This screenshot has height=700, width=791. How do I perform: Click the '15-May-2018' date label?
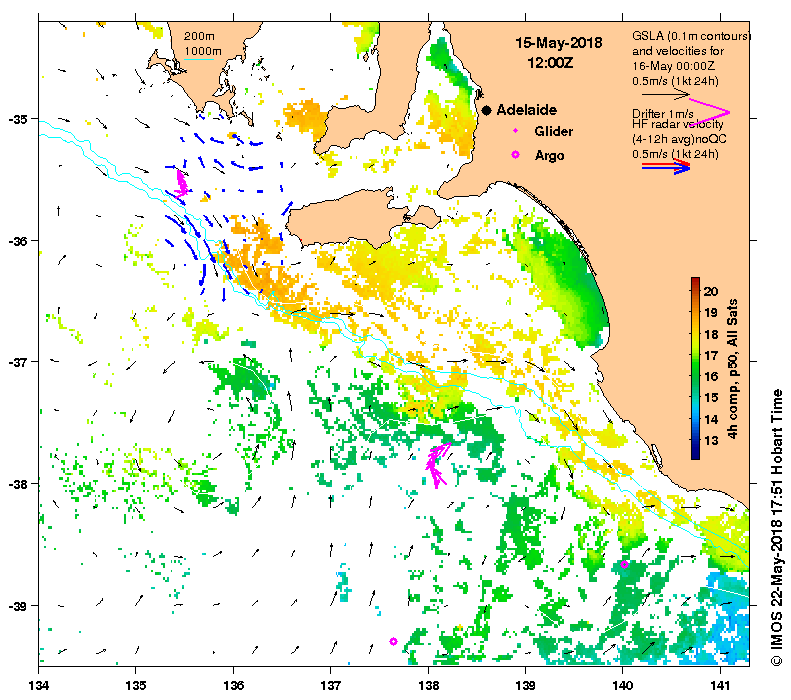point(558,42)
